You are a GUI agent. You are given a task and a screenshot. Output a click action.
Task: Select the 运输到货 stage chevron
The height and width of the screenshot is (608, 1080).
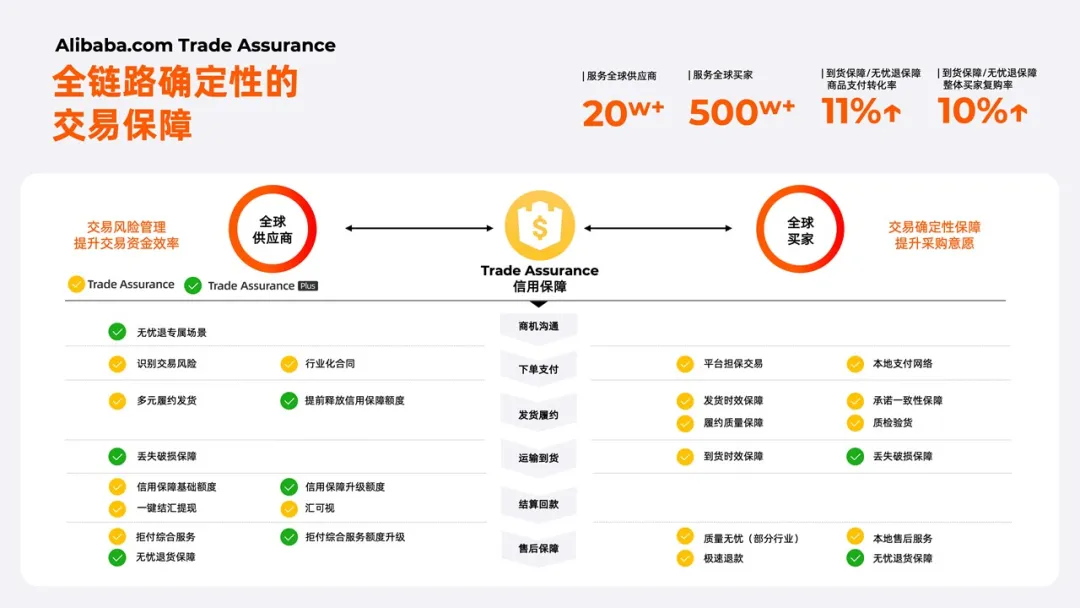tap(539, 458)
